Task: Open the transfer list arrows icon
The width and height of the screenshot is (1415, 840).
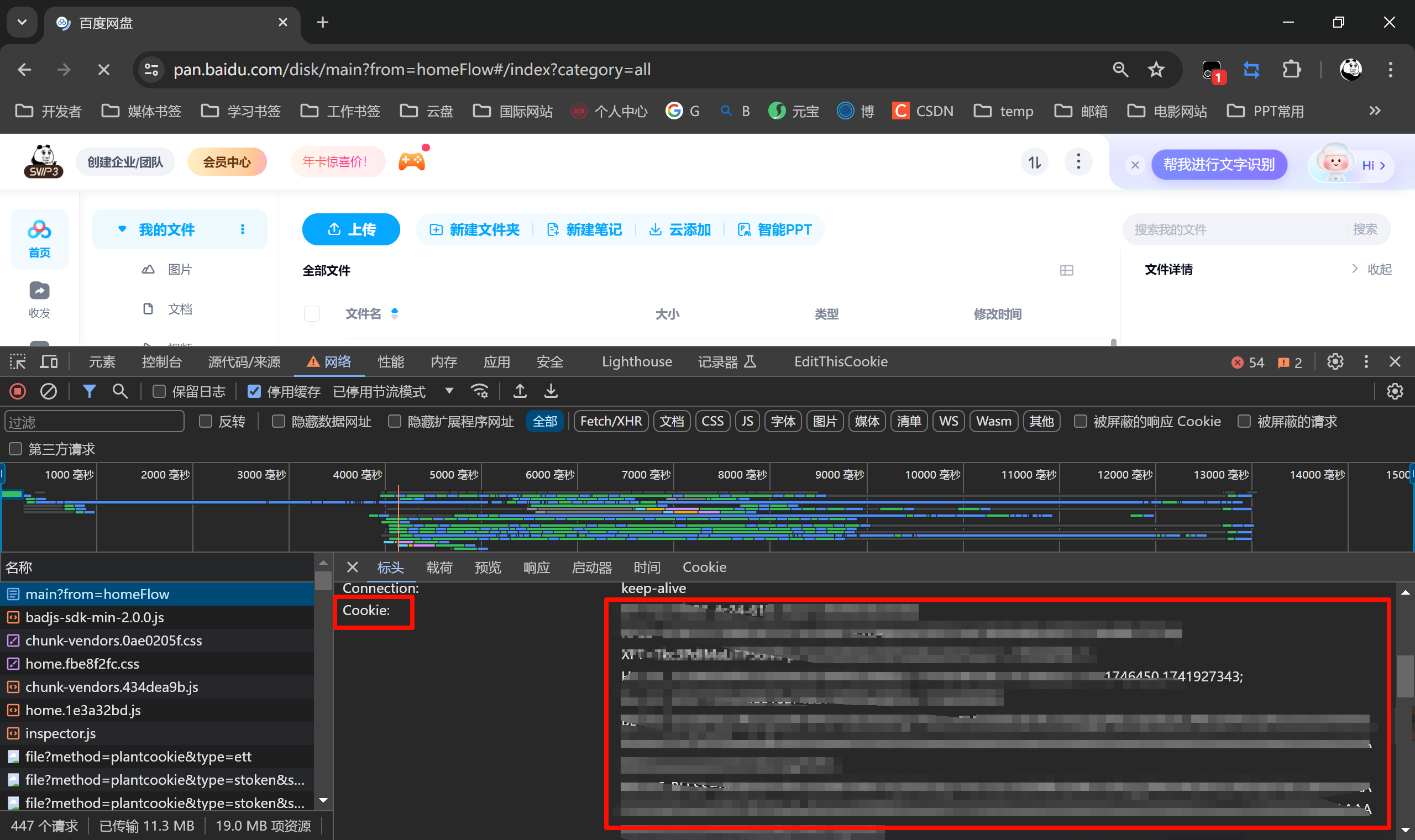Action: [1035, 162]
